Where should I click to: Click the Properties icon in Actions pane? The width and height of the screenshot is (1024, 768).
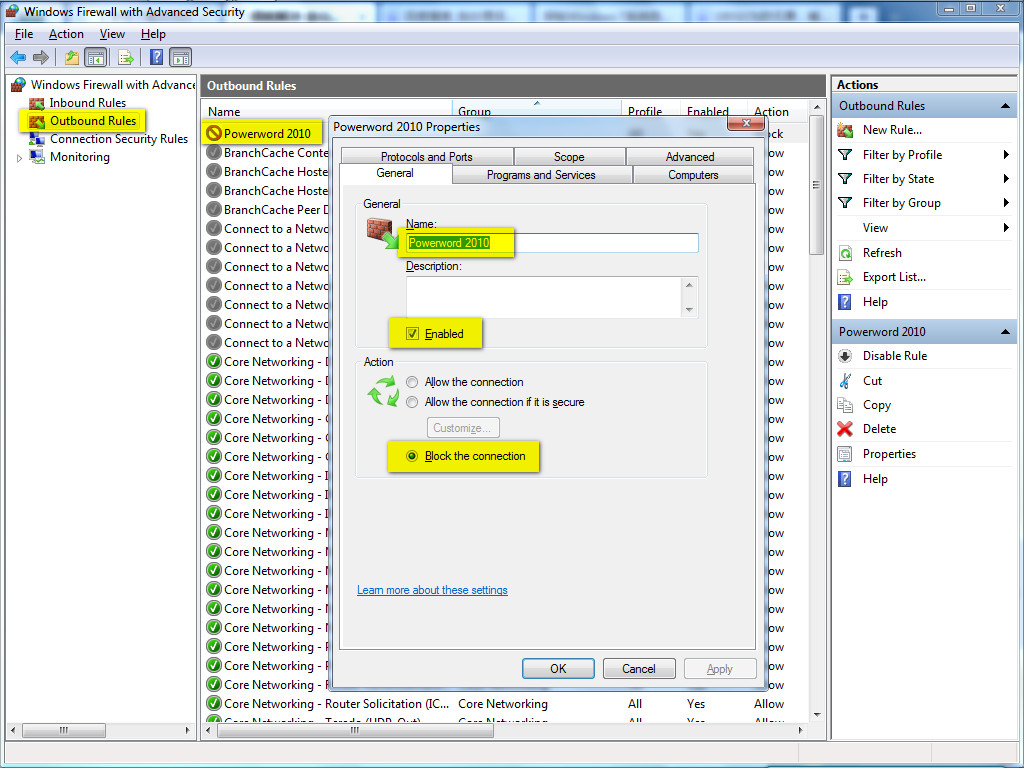[845, 454]
